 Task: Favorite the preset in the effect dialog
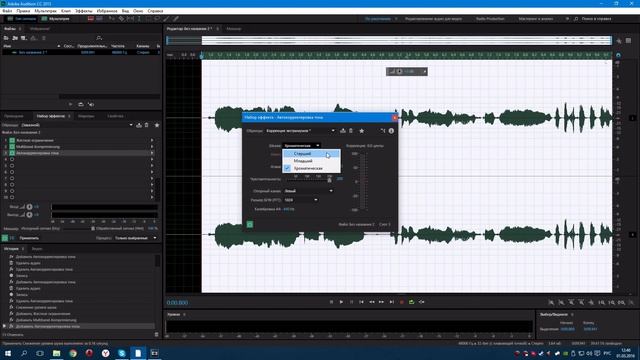pyautogui.click(x=362, y=131)
